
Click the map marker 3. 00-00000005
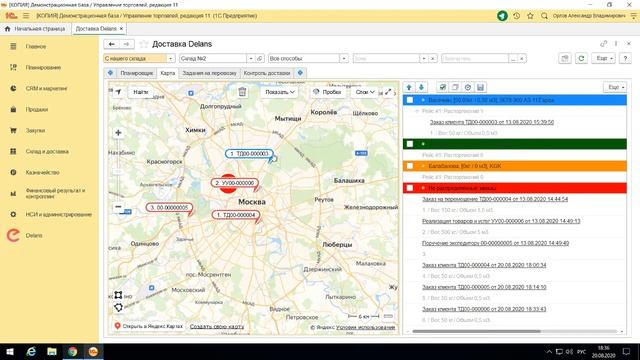point(169,207)
